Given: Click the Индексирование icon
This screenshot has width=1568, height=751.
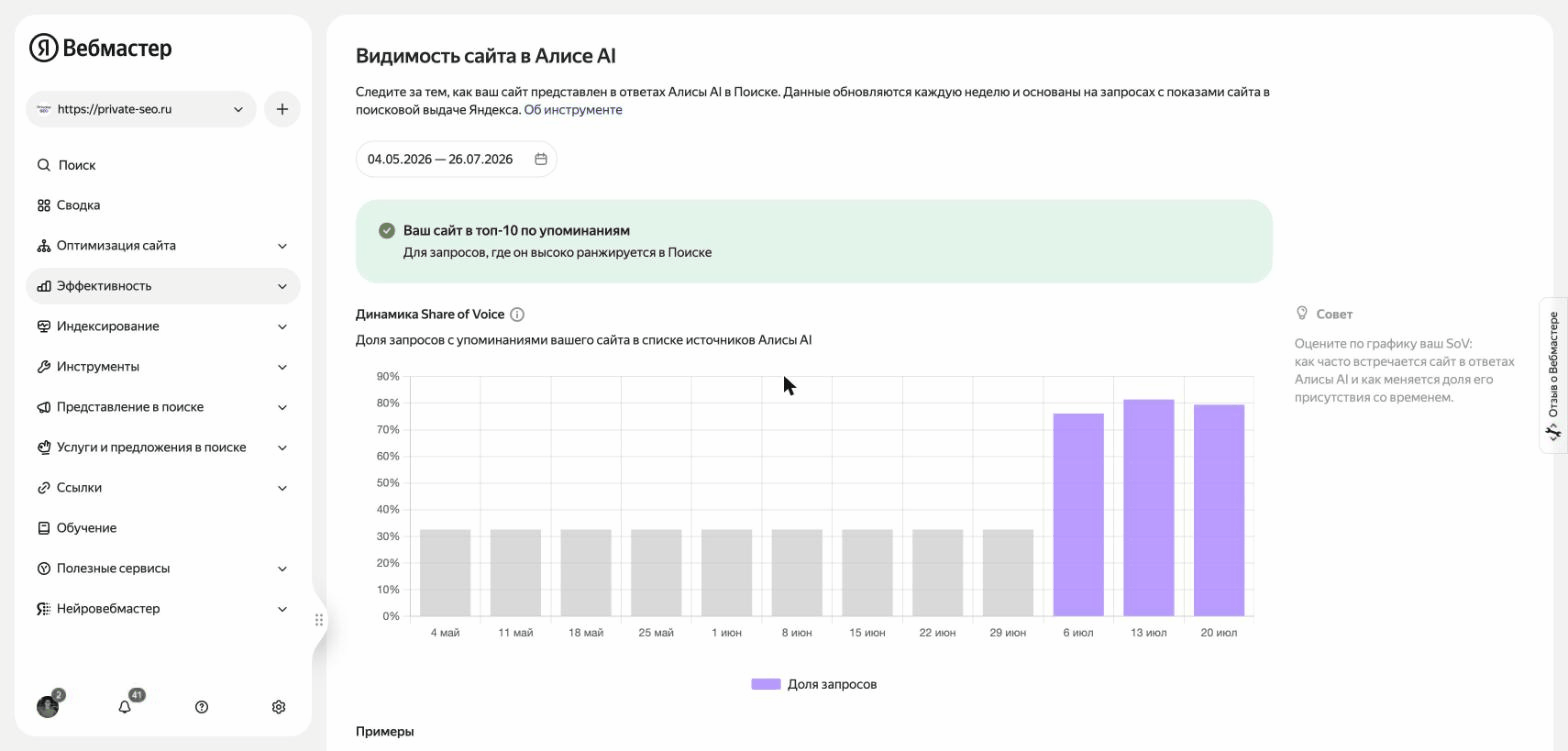Looking at the screenshot, I should coord(44,326).
